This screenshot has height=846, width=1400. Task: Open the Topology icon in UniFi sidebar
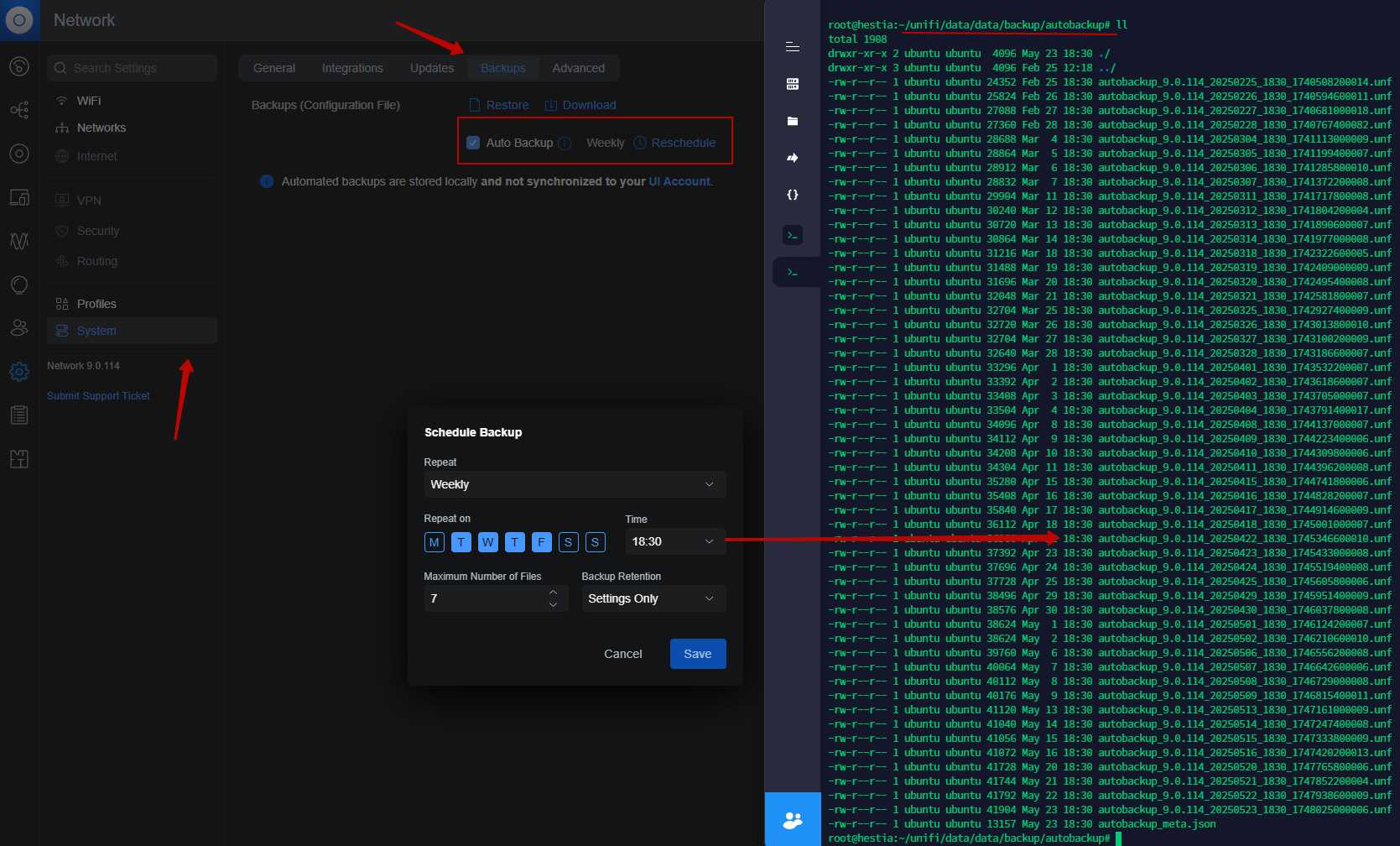pyautogui.click(x=19, y=110)
